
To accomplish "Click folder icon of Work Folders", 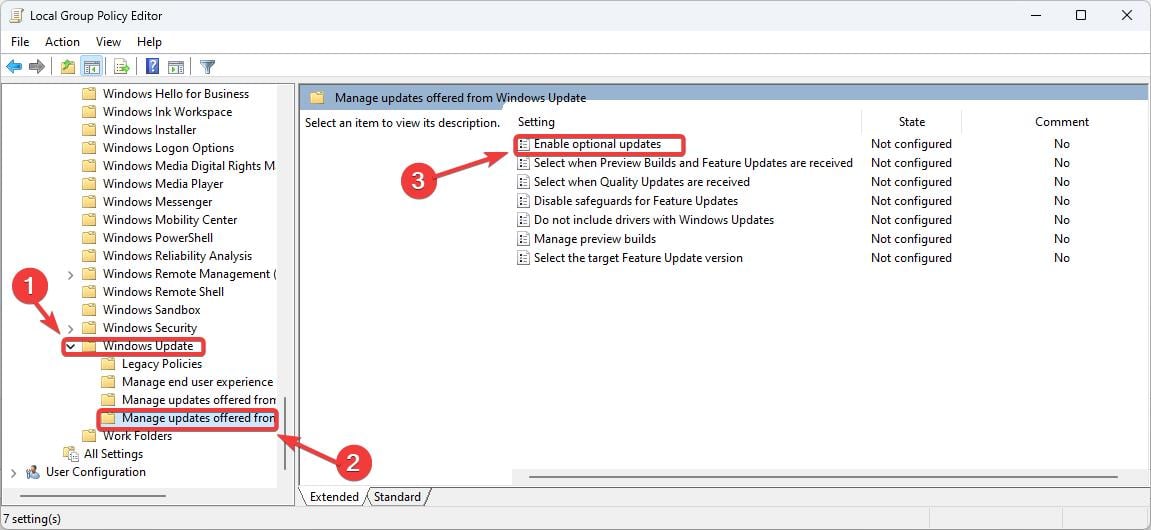I will click(89, 436).
